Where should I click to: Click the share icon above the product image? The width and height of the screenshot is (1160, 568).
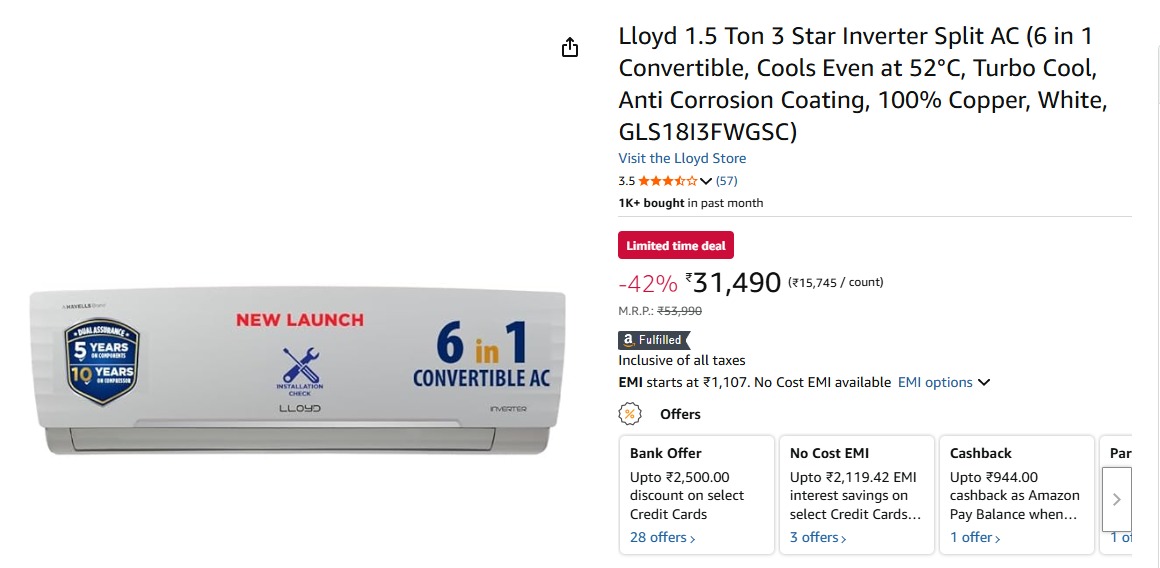click(570, 48)
